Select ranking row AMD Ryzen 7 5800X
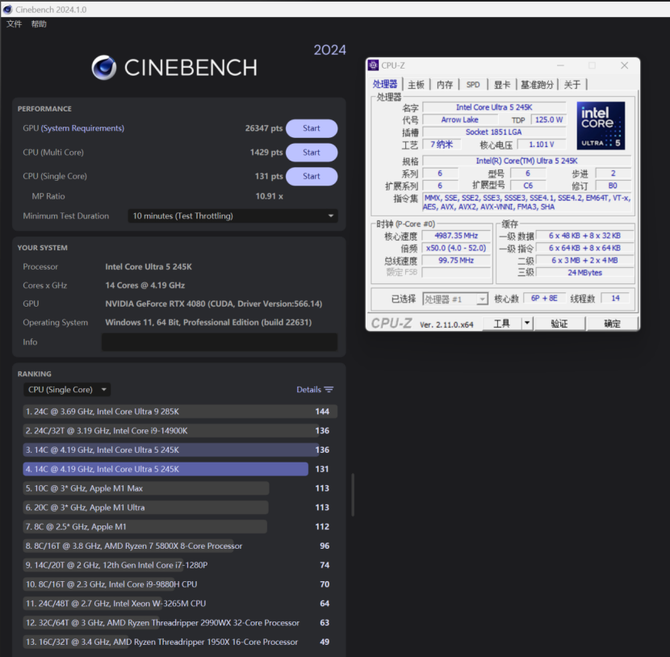Viewport: 670px width, 657px height. click(x=180, y=546)
